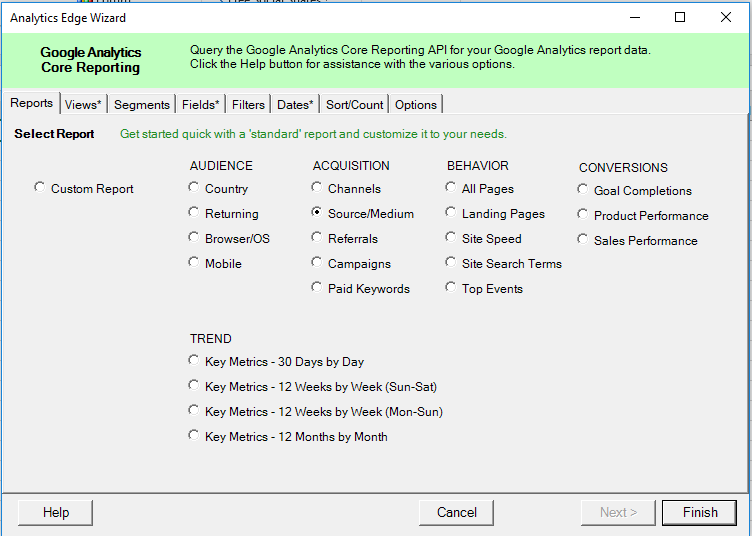752x536 pixels.
Task: Click the Select Report label
Action: click(54, 134)
